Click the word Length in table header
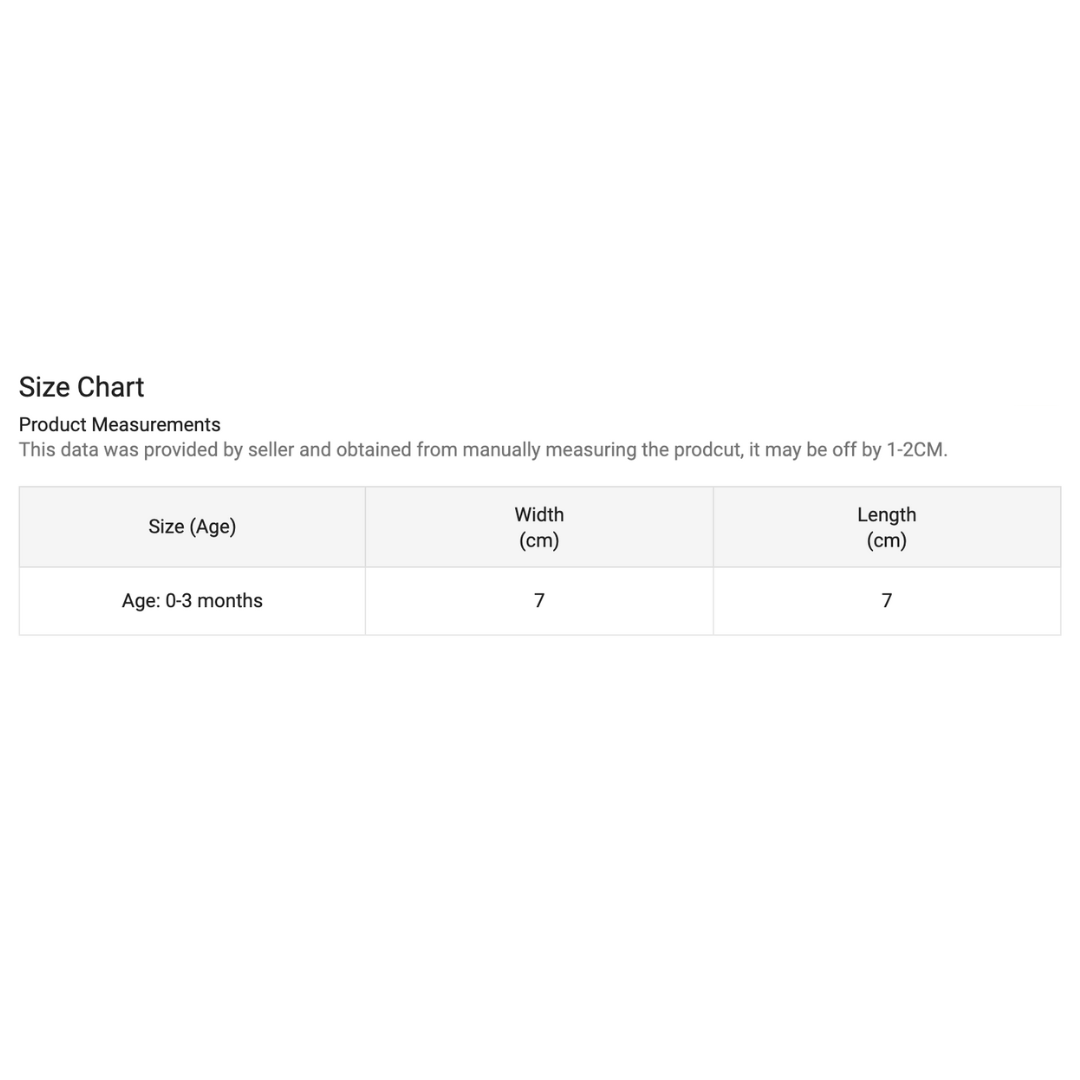 pyautogui.click(x=886, y=515)
